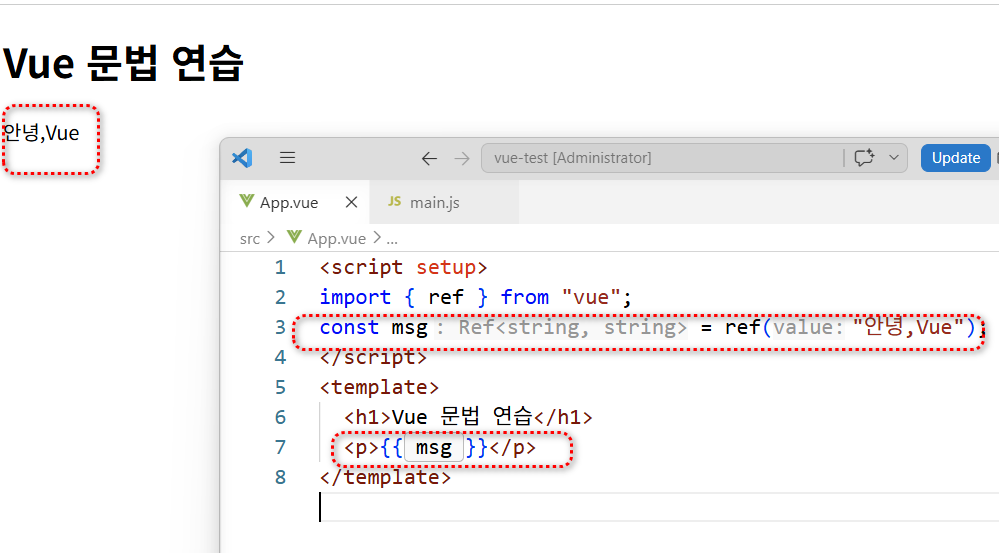Click line number 3 in gutter
The image size is (999, 553).
280,327
